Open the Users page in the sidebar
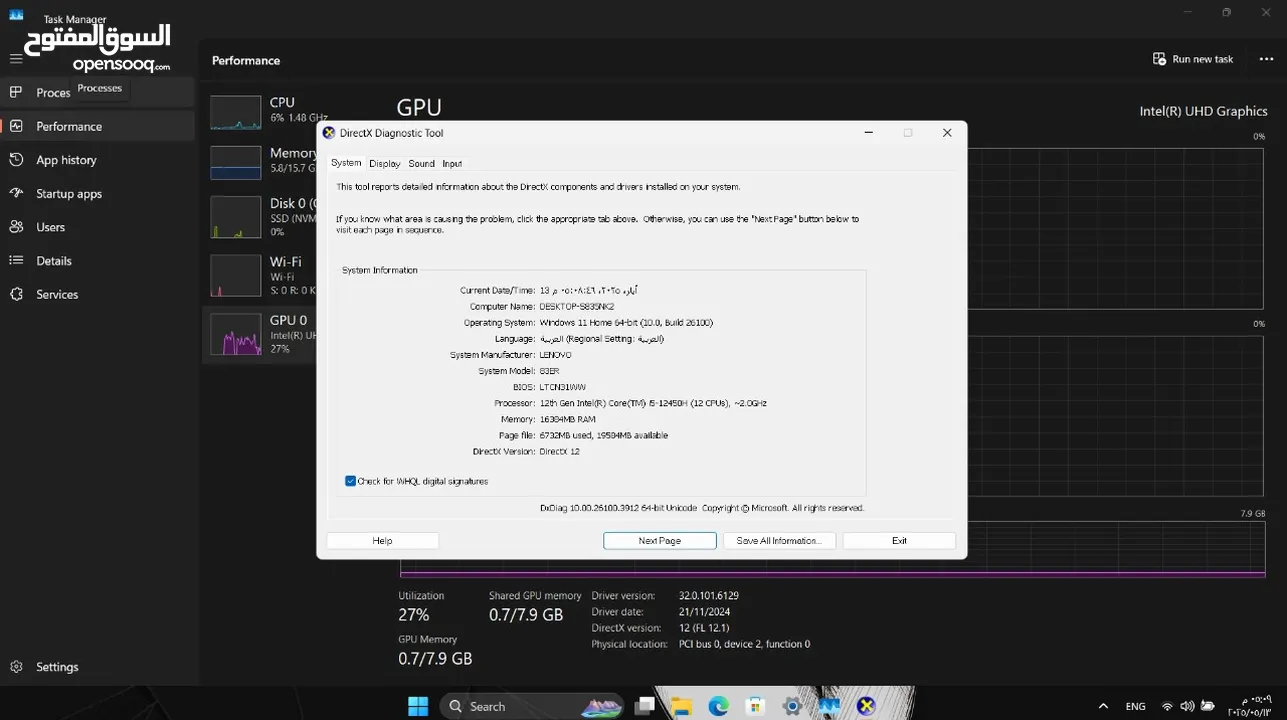The width and height of the screenshot is (1287, 720). click(x=97, y=227)
